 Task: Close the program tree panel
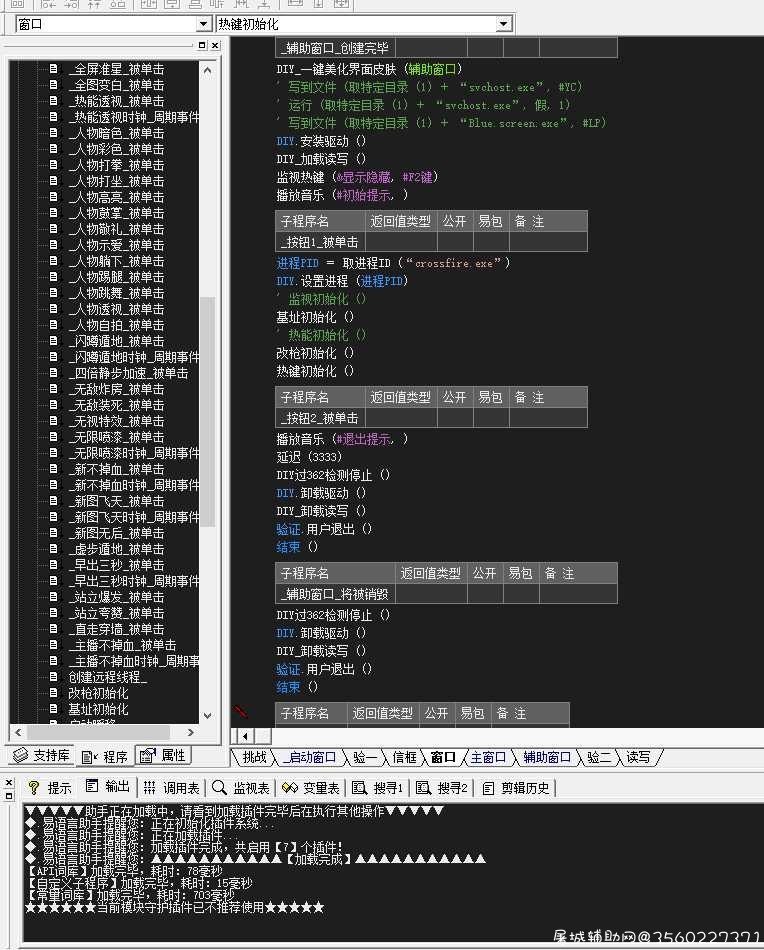pos(215,45)
